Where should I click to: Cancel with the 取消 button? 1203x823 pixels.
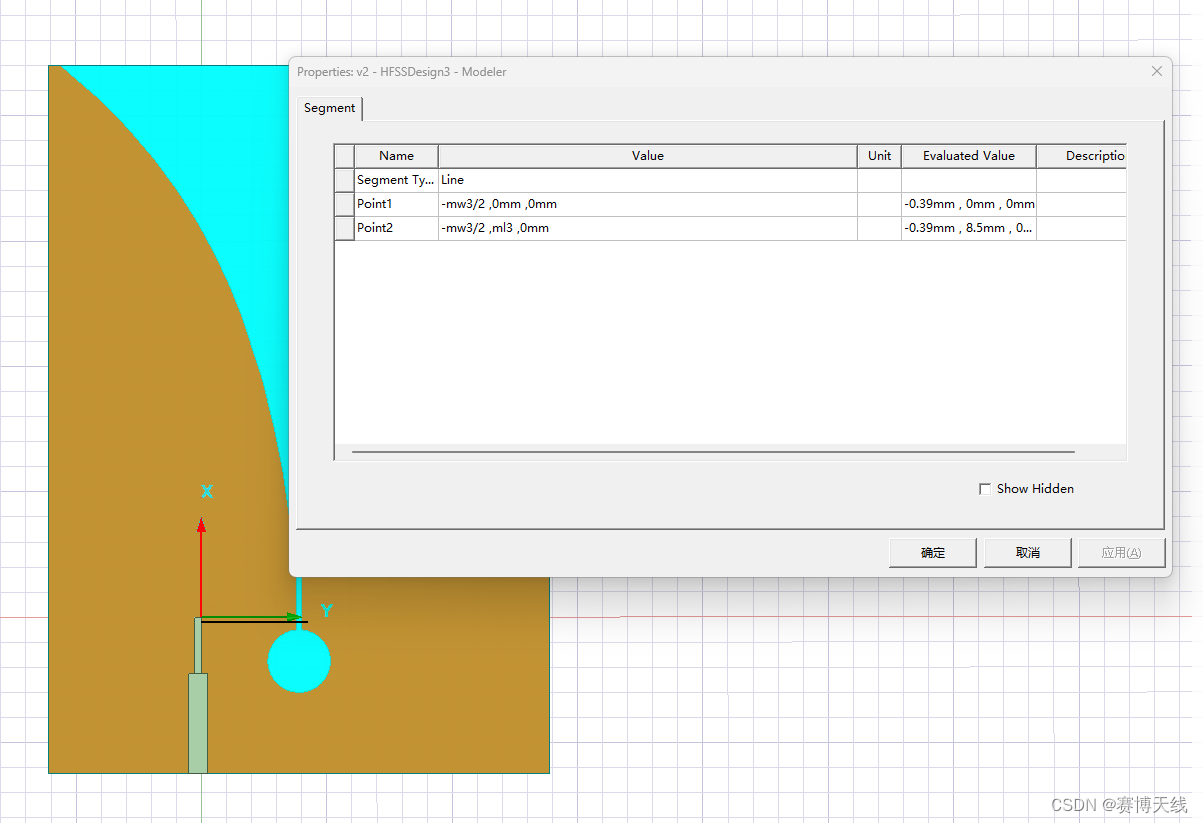[x=1027, y=553]
